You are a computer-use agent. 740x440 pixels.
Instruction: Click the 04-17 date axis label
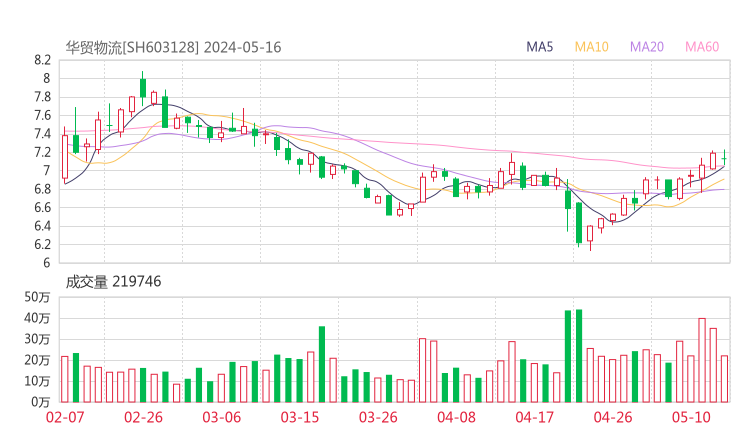pyautogui.click(x=535, y=417)
